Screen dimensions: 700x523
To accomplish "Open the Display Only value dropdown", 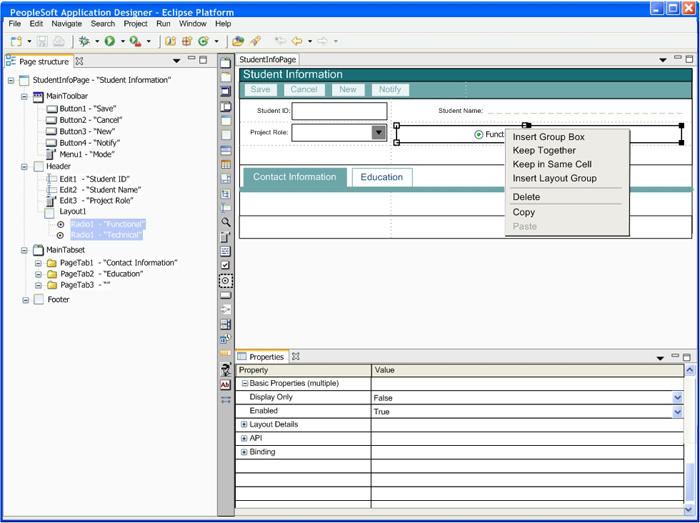I will coord(678,398).
